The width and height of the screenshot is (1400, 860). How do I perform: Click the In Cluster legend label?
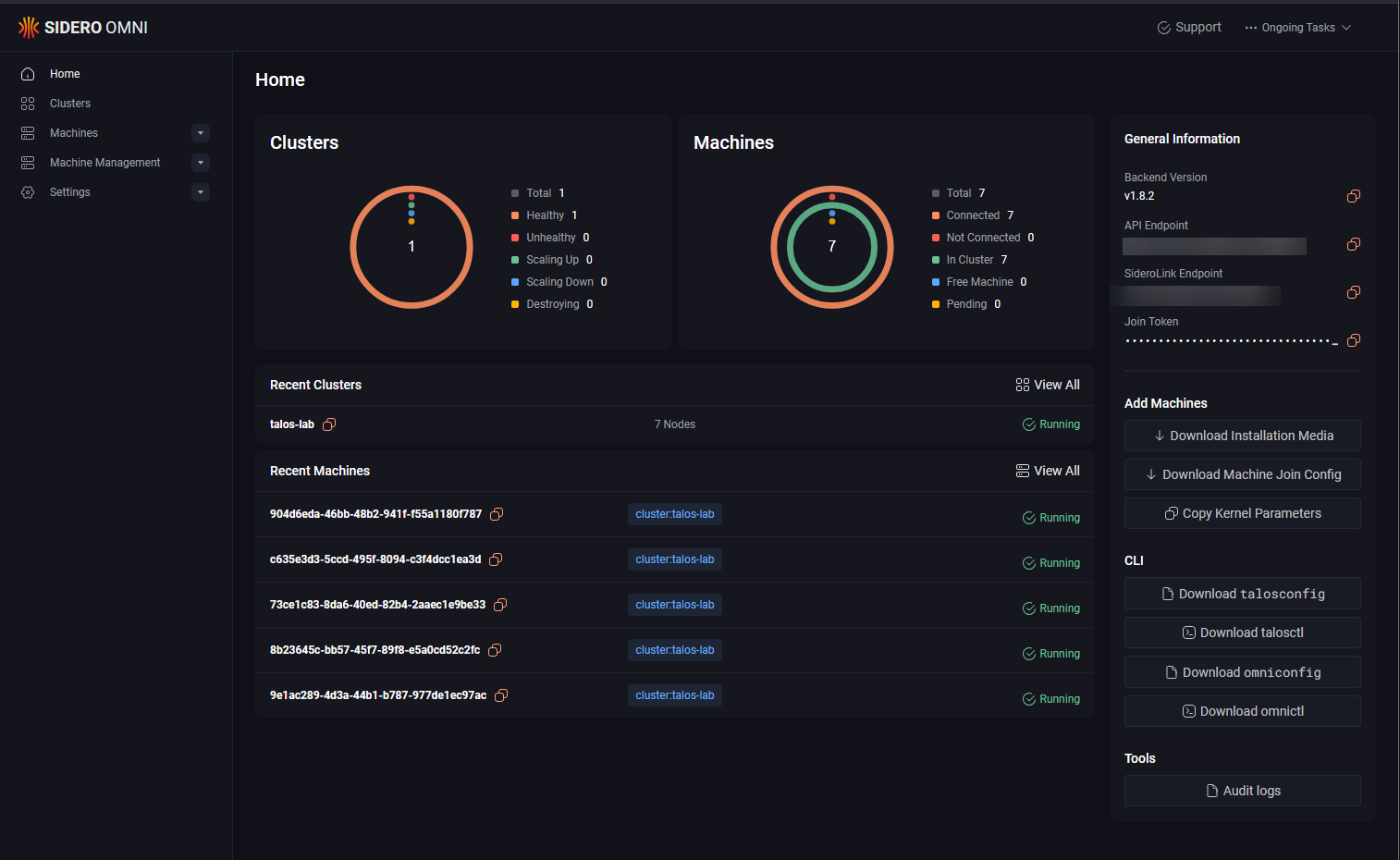(x=970, y=260)
